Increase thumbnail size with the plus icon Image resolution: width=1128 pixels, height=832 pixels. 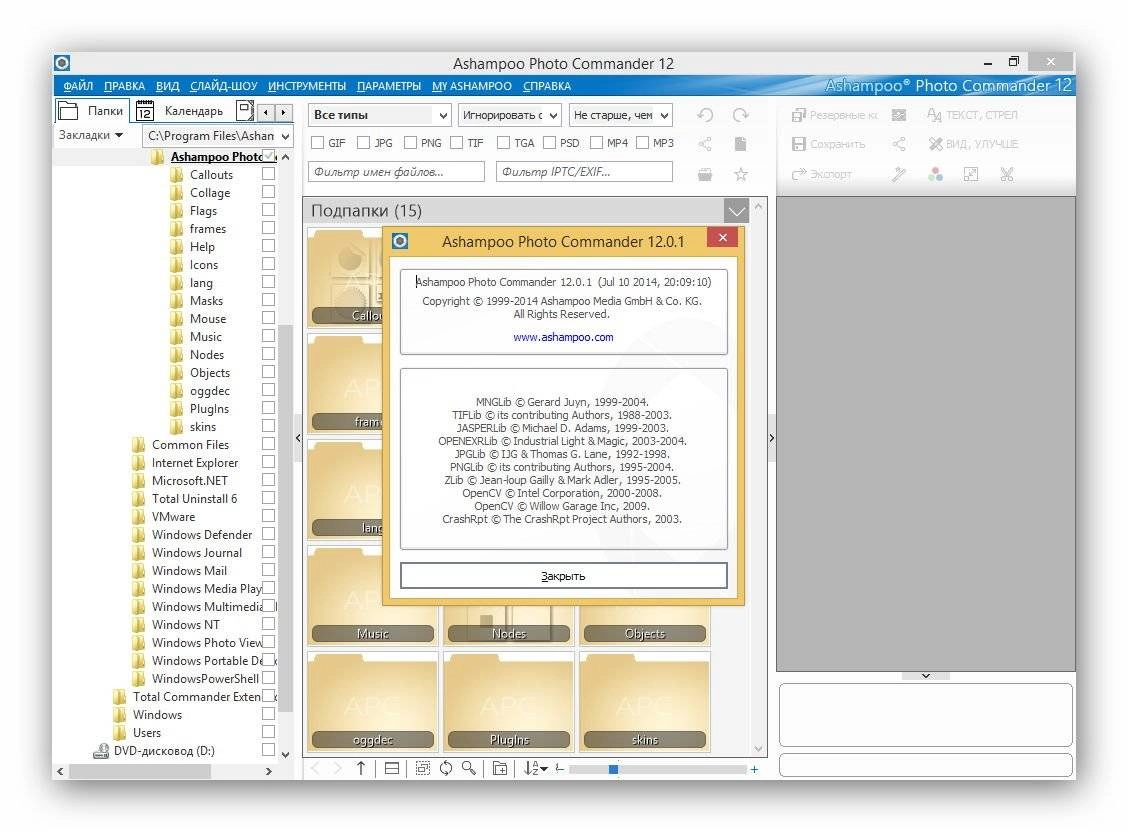754,769
